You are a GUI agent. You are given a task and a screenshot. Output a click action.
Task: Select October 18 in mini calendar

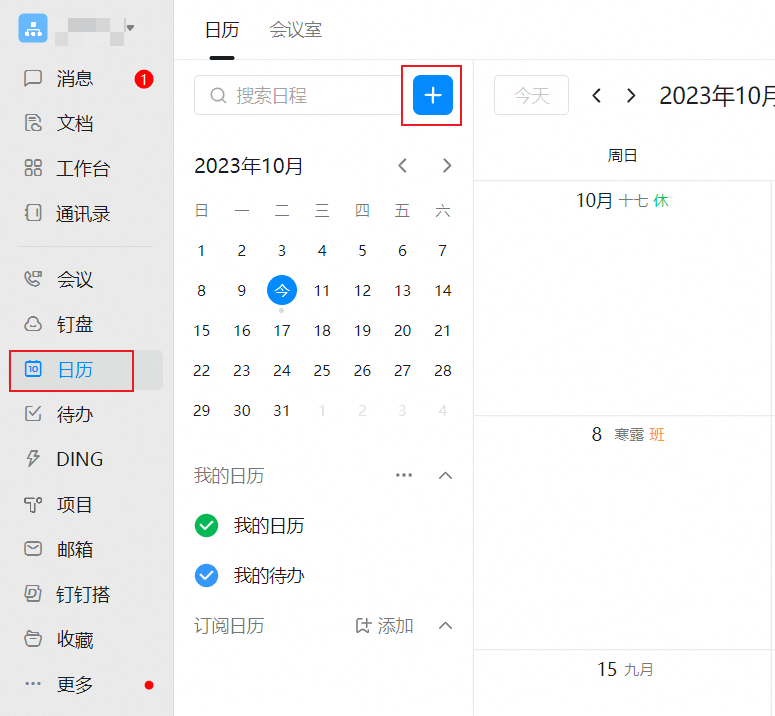coord(322,331)
